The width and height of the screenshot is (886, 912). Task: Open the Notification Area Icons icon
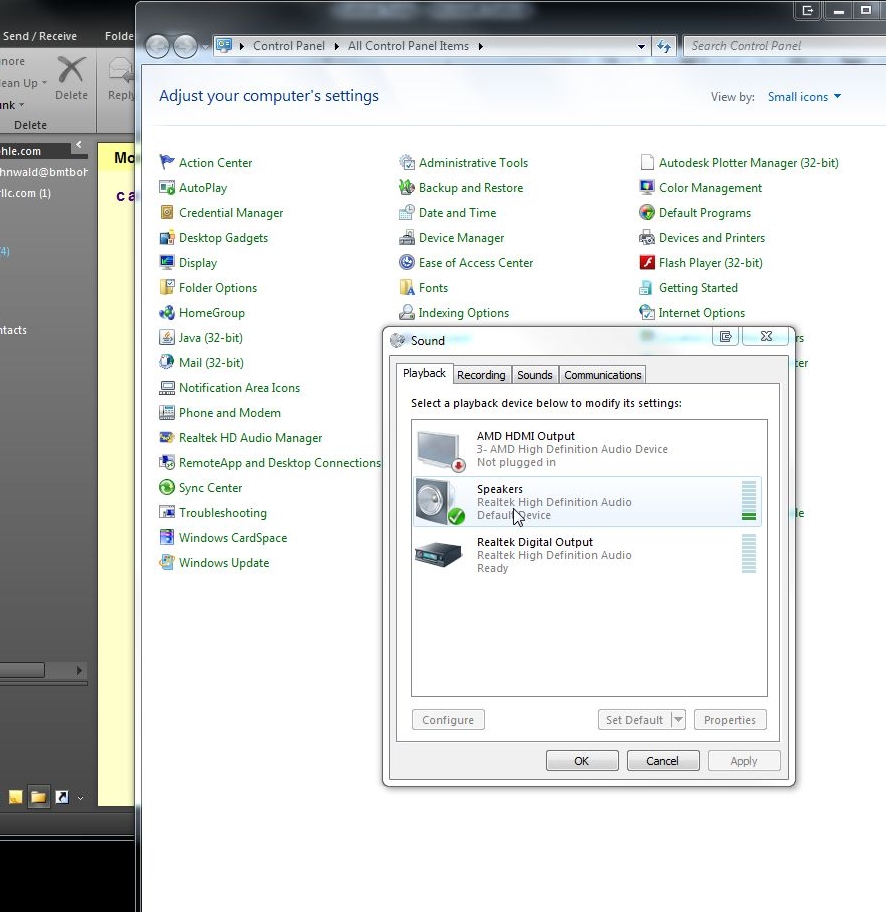(167, 387)
